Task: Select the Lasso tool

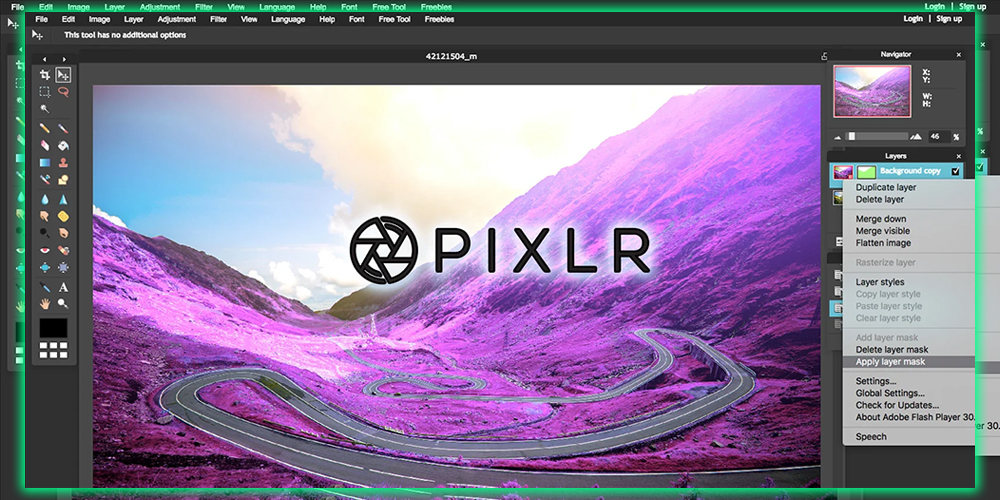Action: [63, 92]
